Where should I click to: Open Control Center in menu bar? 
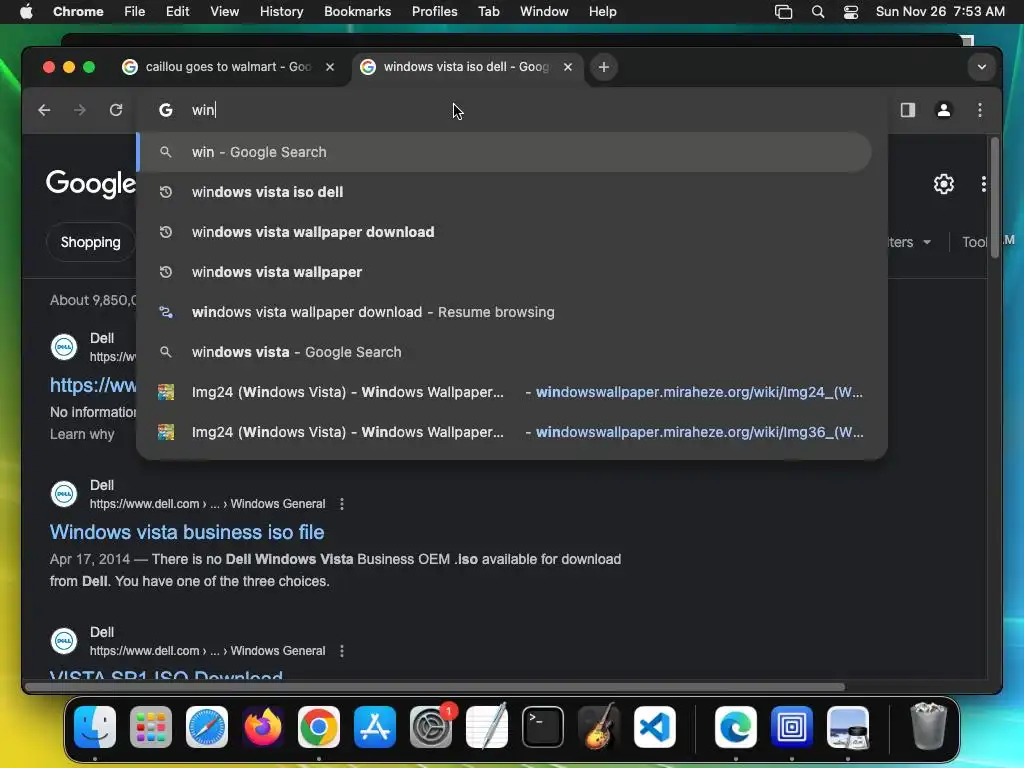[850, 12]
